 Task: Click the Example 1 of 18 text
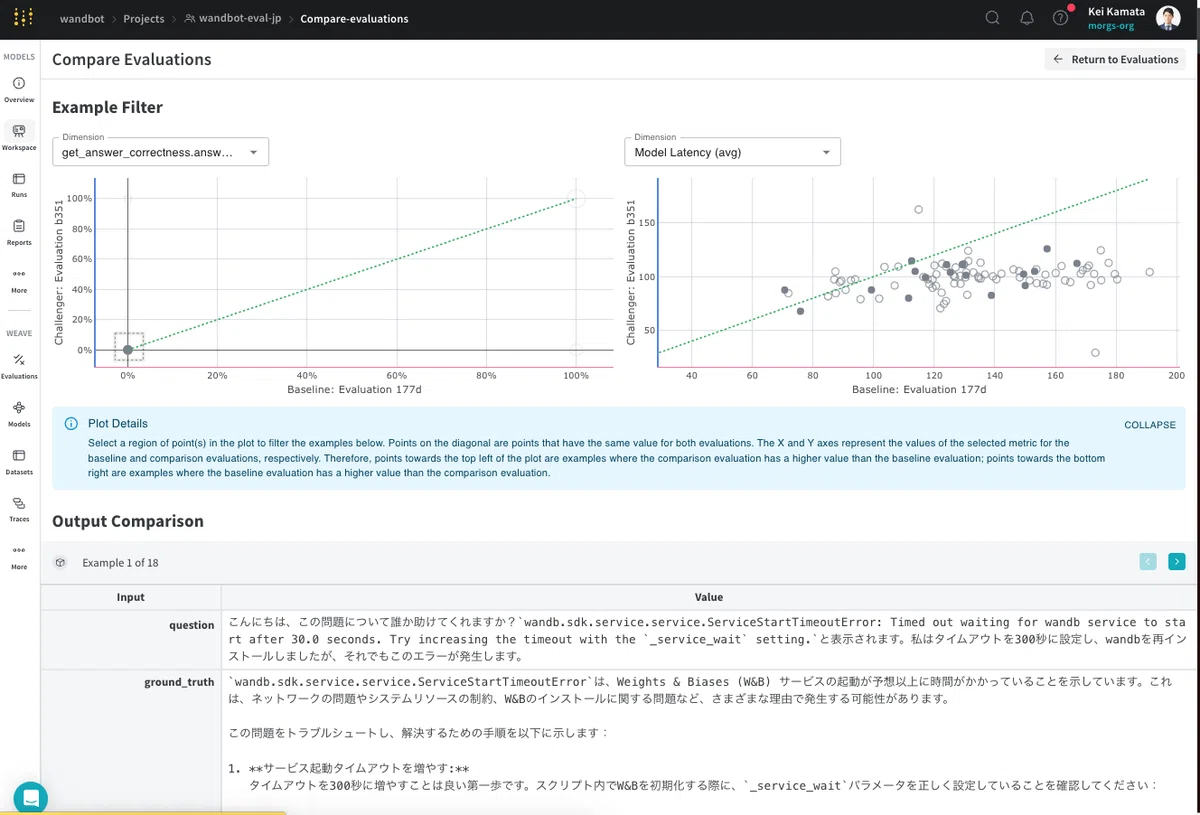point(120,563)
